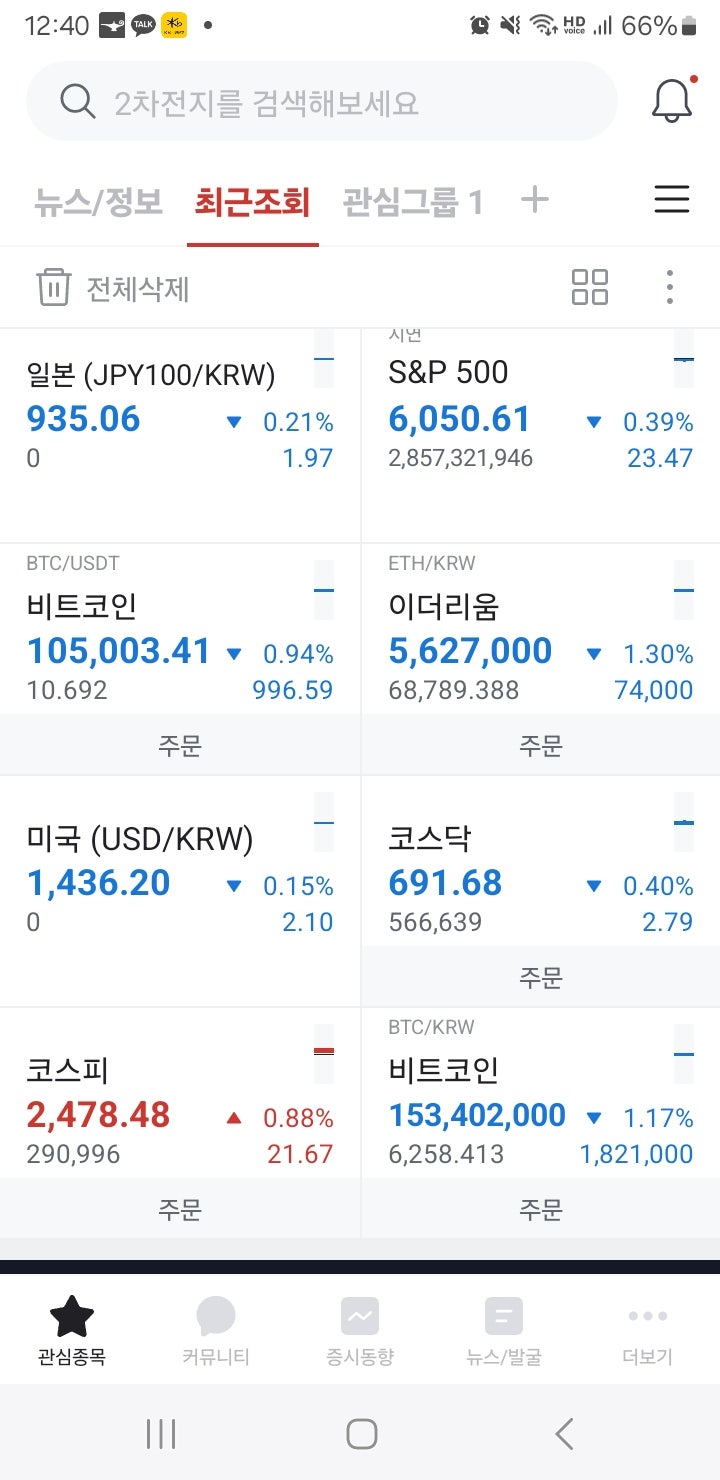Switch to grid view layout icon
This screenshot has height=1480, width=720.
[589, 287]
